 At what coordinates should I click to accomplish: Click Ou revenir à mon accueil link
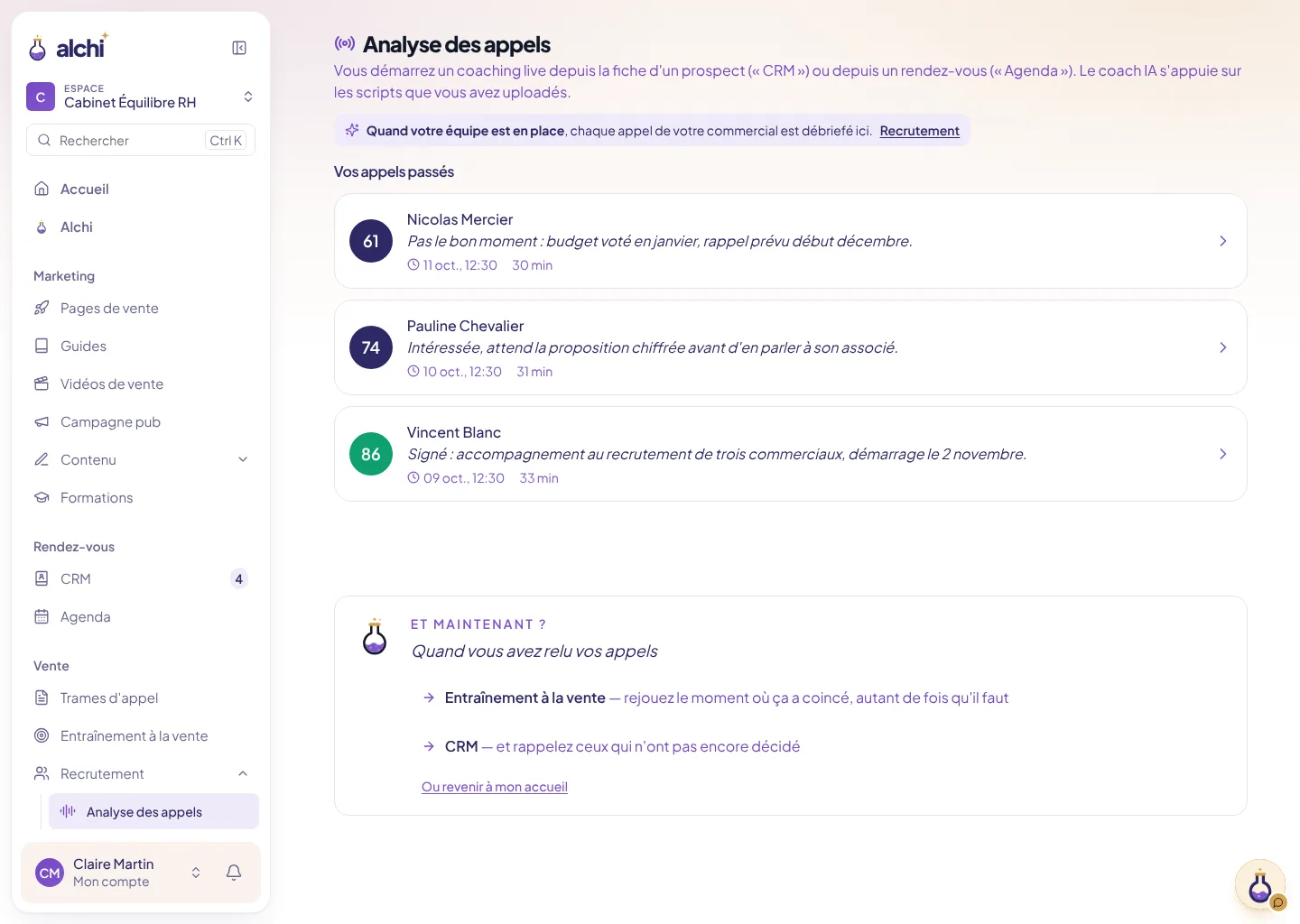[x=495, y=787]
